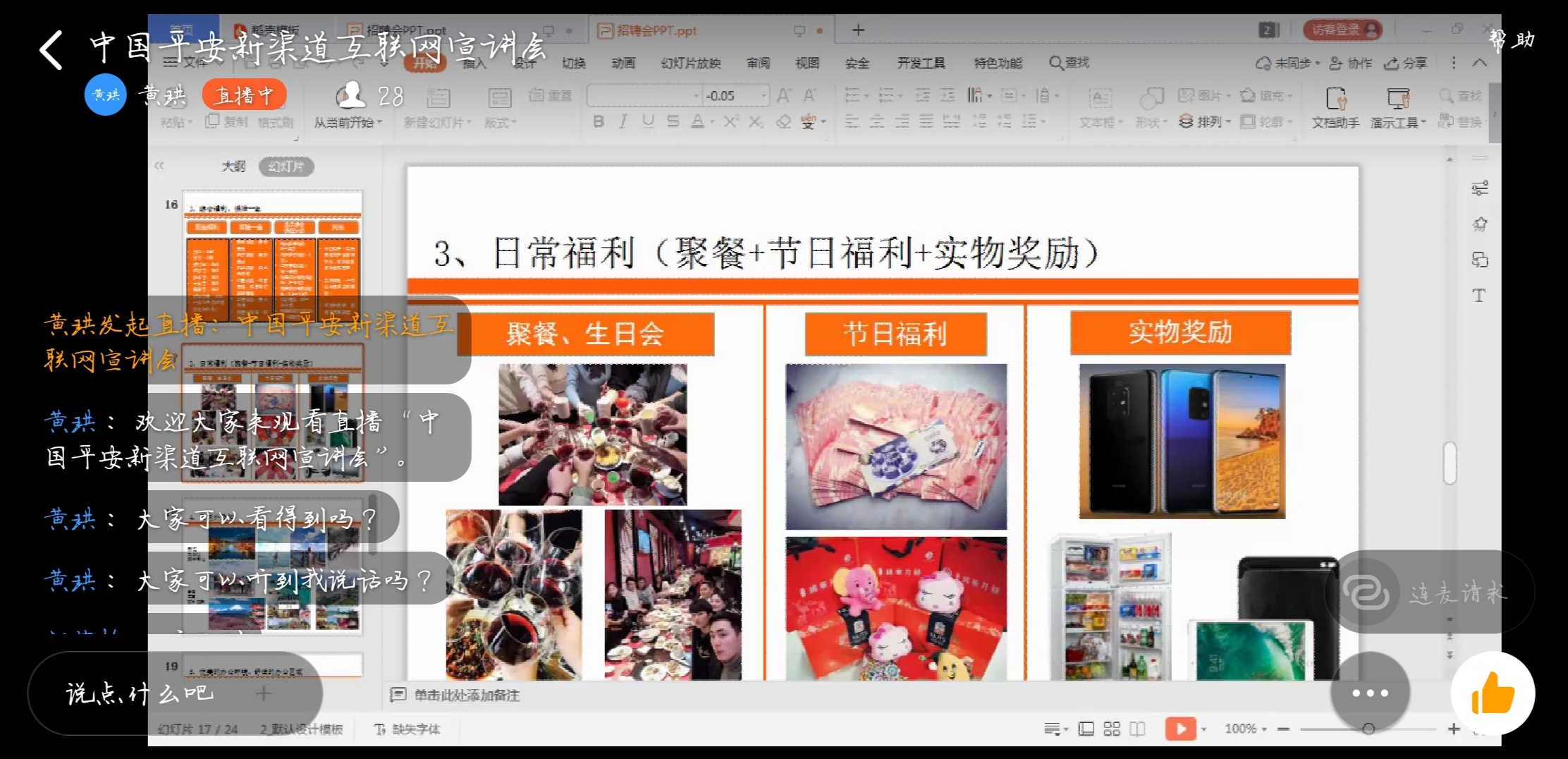Open the 帮助 help link
This screenshot has width=1568, height=759.
[x=1512, y=40]
